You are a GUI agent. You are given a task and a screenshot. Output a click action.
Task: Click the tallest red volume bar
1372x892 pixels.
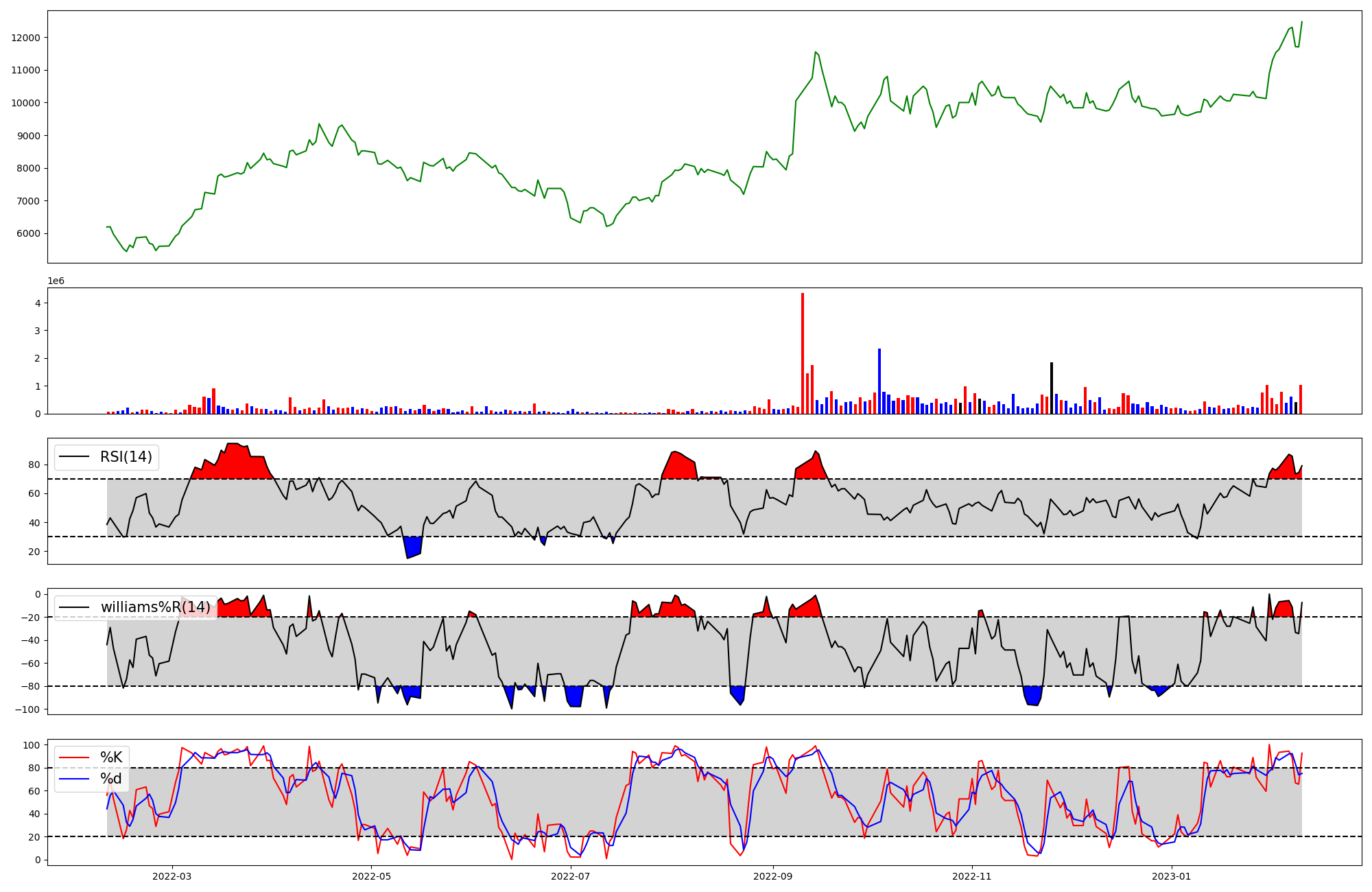[803, 353]
